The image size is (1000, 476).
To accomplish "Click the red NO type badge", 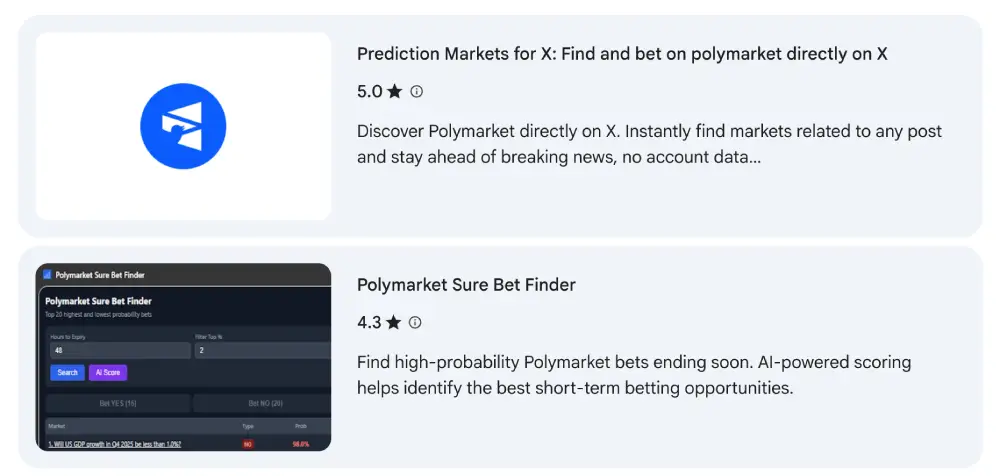I will (248, 443).
